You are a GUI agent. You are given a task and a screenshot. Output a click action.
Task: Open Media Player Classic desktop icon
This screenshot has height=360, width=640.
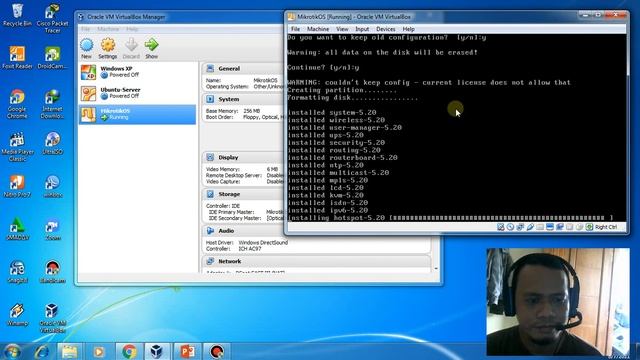pyautogui.click(x=17, y=147)
